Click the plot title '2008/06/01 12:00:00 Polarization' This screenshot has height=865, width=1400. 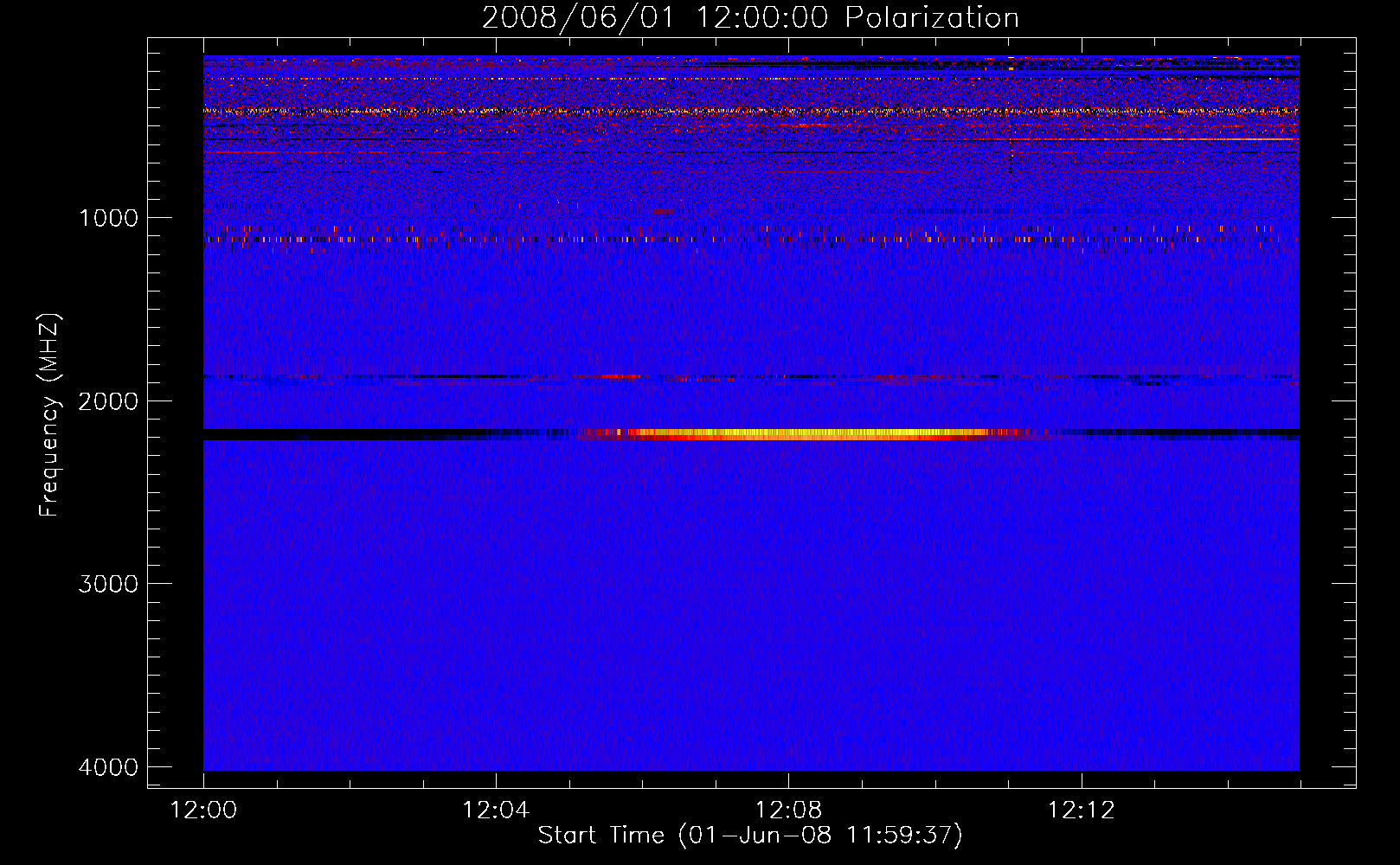point(750,17)
